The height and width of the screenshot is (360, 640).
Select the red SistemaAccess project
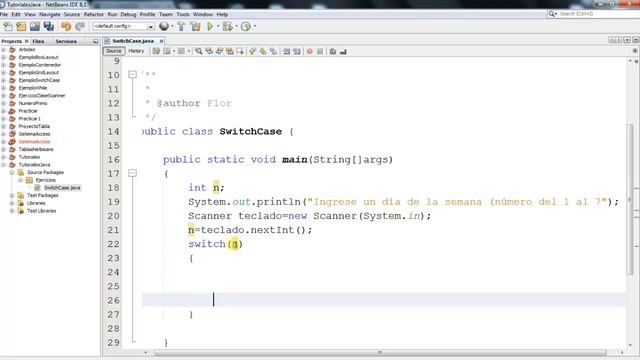click(x=34, y=142)
